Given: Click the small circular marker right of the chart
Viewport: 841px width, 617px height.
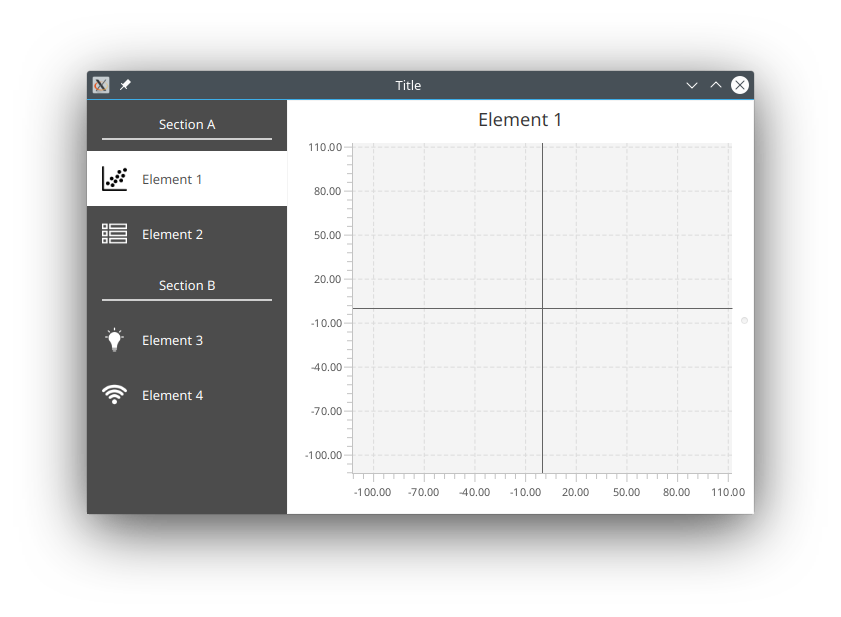Looking at the screenshot, I should tap(744, 320).
